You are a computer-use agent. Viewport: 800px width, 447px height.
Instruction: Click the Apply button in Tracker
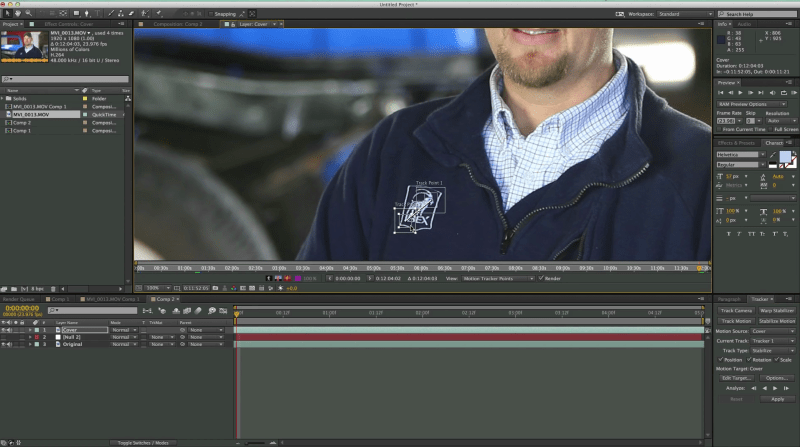tap(778, 399)
